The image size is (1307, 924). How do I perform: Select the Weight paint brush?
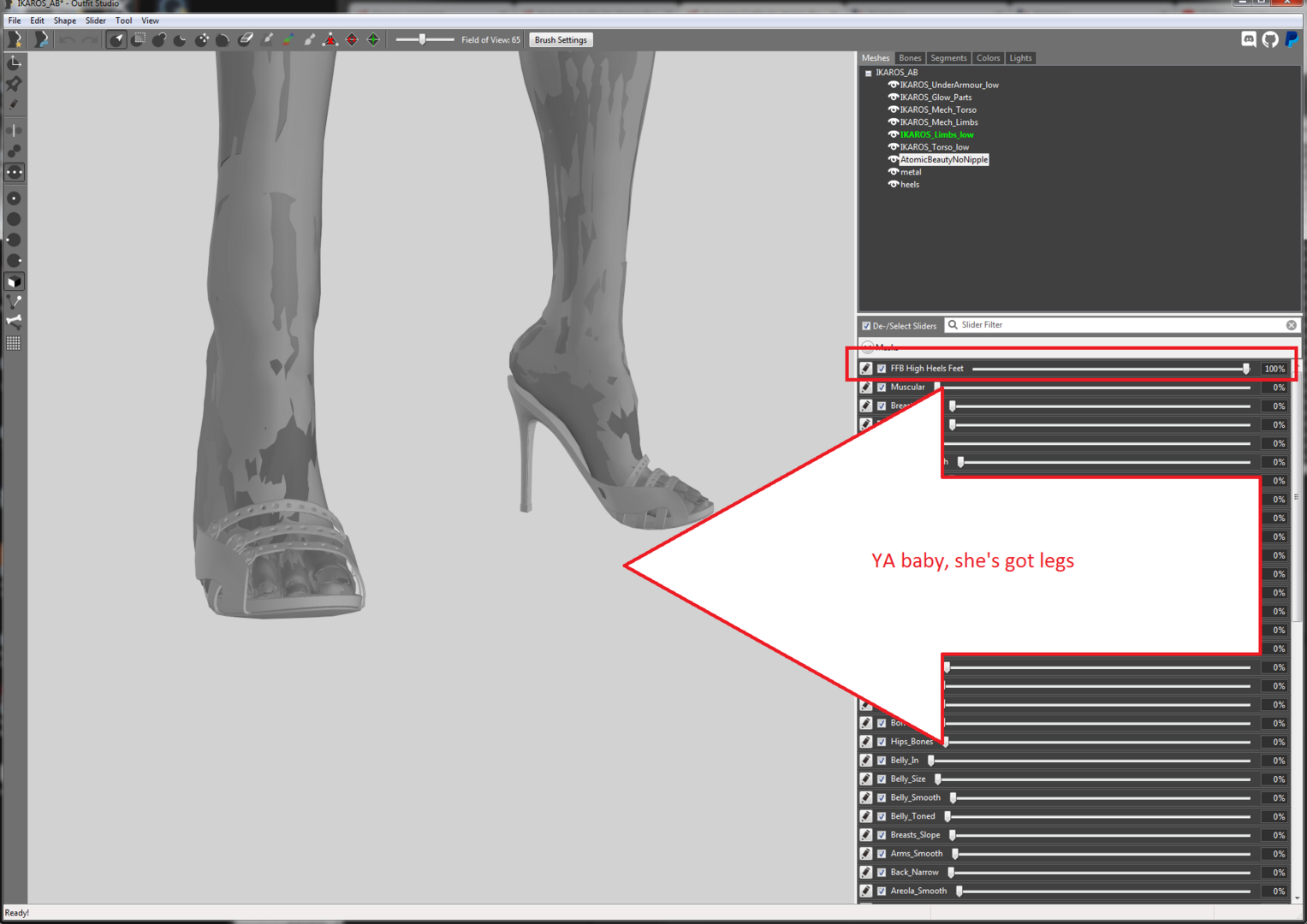[x=267, y=39]
